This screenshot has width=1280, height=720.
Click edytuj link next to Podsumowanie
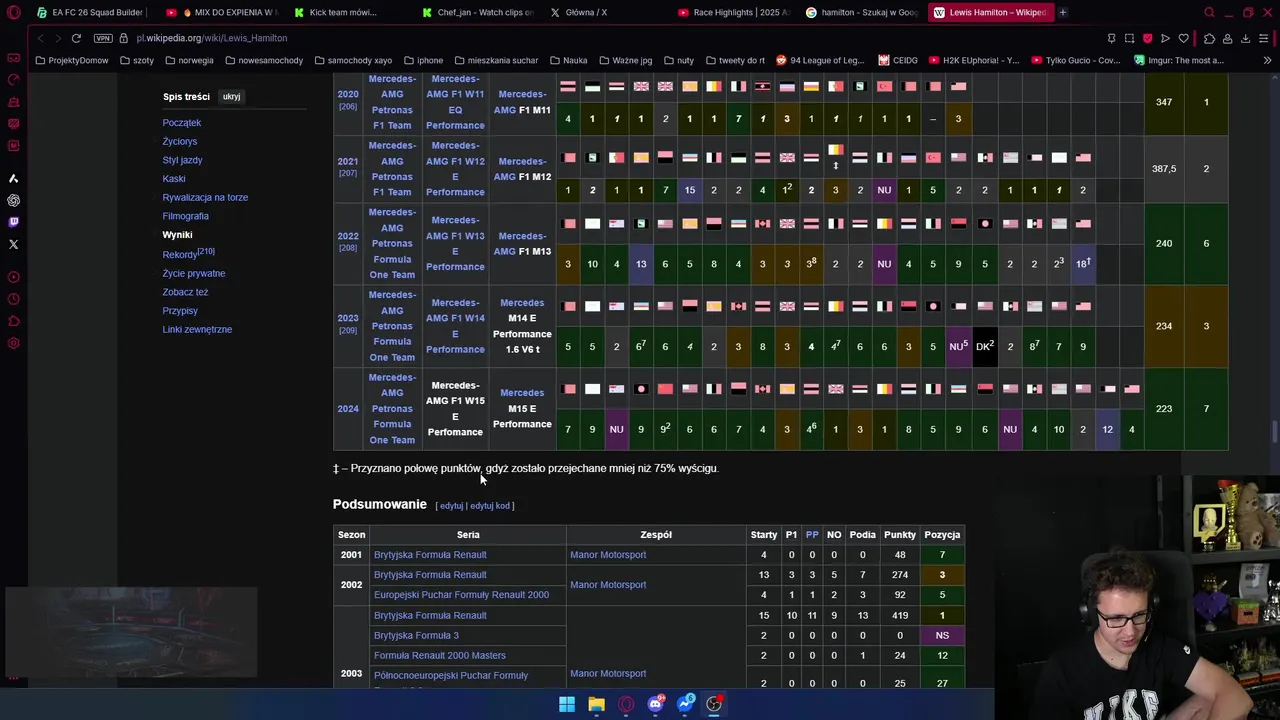(x=451, y=506)
